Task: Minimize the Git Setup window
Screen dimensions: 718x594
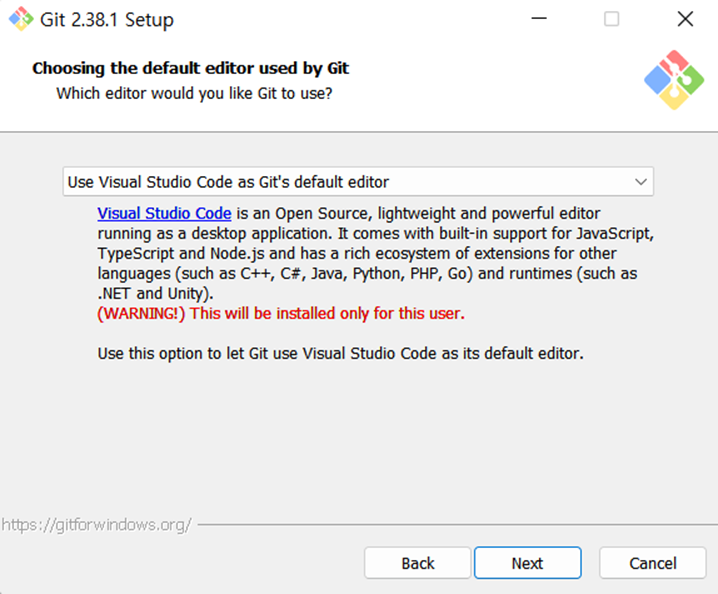Action: (539, 19)
